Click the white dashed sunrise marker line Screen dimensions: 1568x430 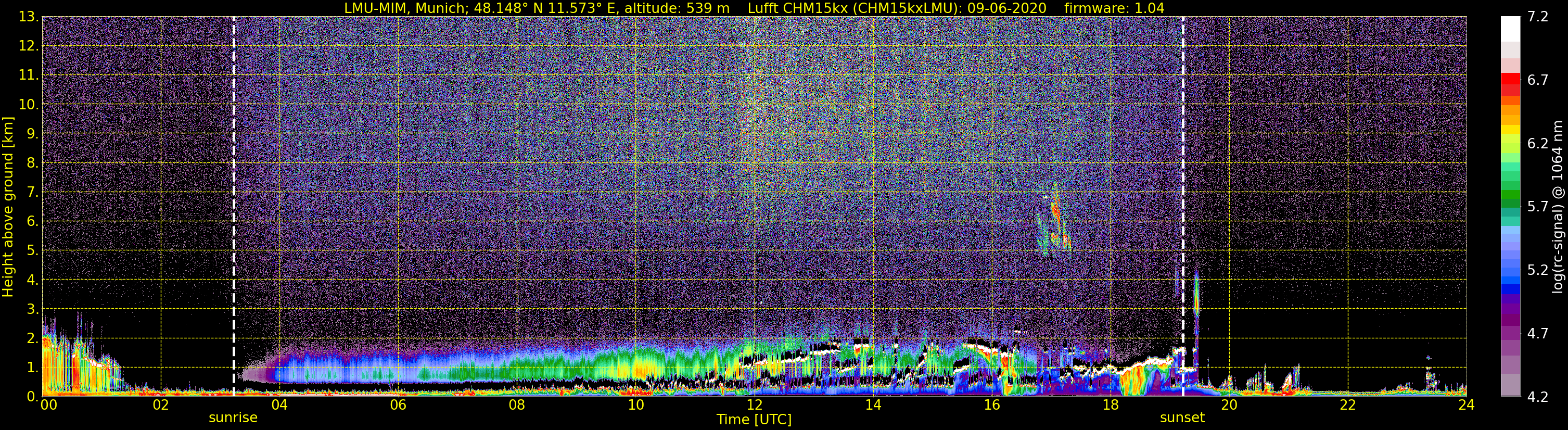[234, 207]
